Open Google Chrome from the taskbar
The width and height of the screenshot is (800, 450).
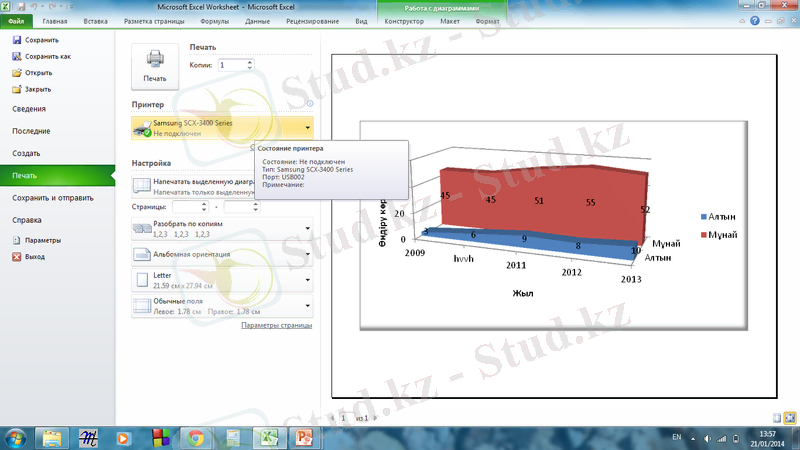[x=196, y=437]
